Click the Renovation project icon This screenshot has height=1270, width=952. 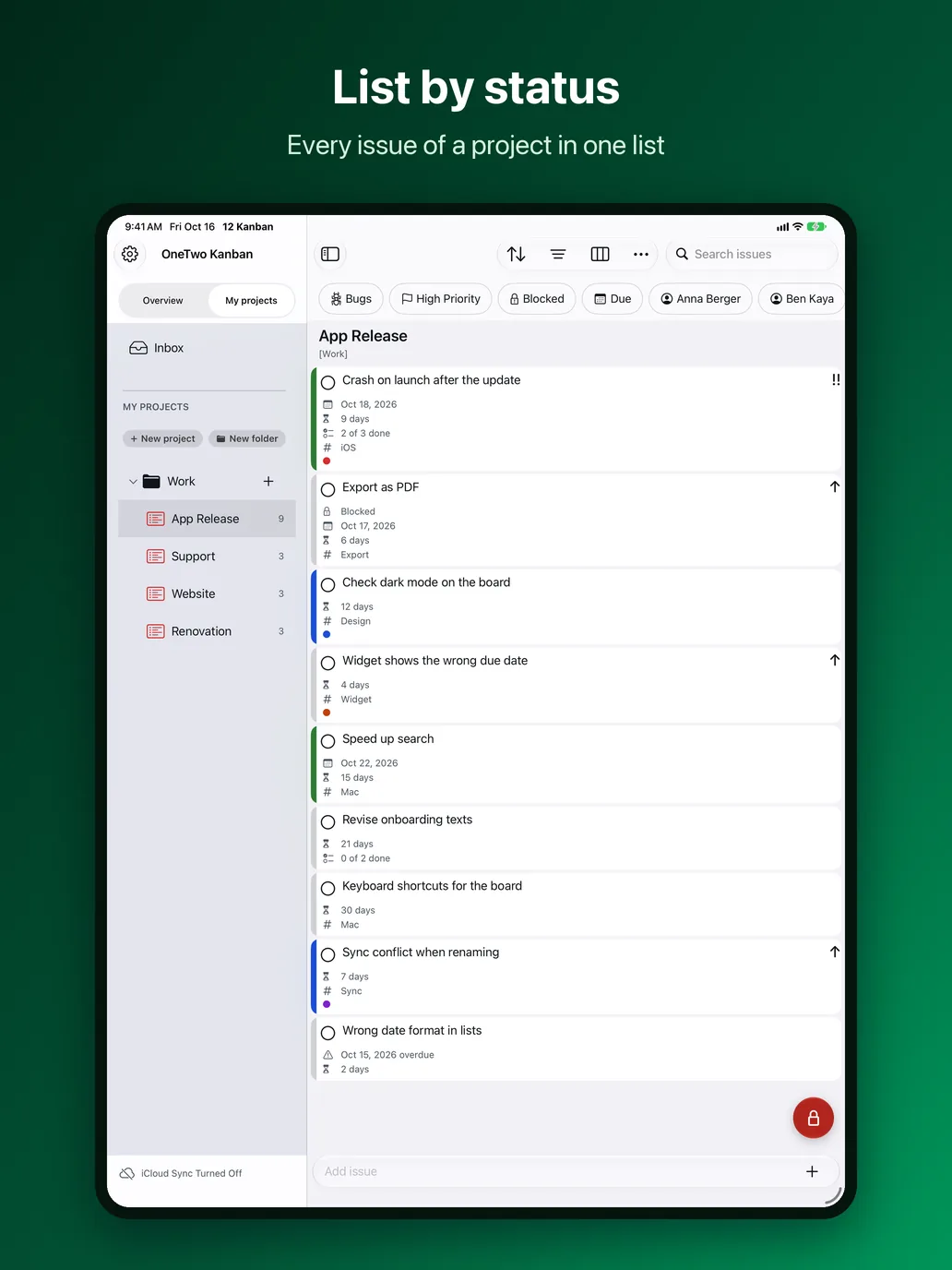[x=156, y=631]
